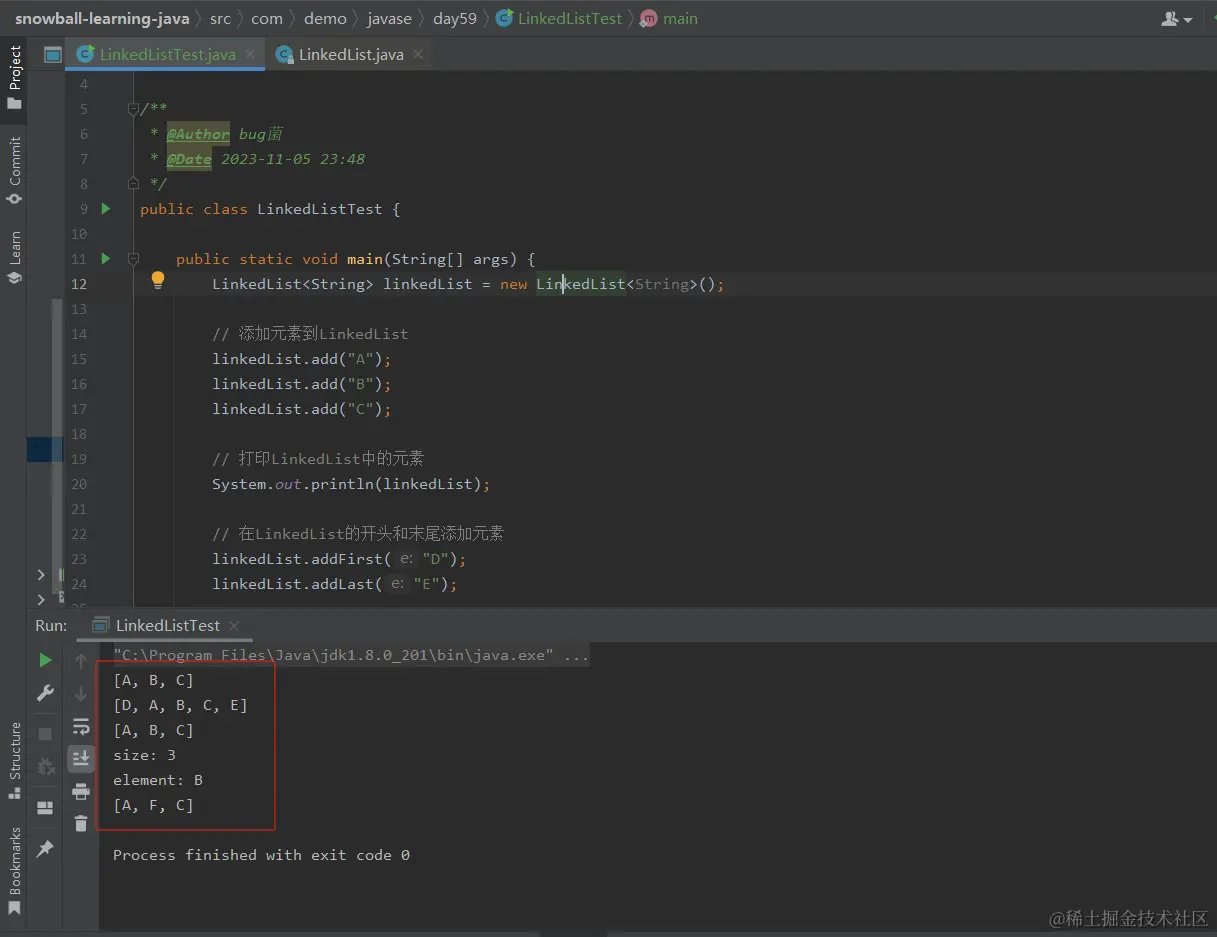Viewport: 1217px width, 937px height.
Task: Click the com breadcrumb
Action: point(267,19)
